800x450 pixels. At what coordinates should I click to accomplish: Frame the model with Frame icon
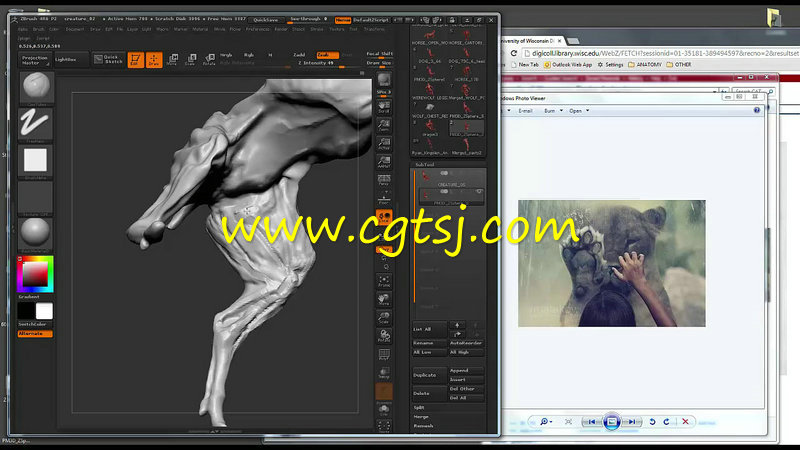pyautogui.click(x=384, y=281)
